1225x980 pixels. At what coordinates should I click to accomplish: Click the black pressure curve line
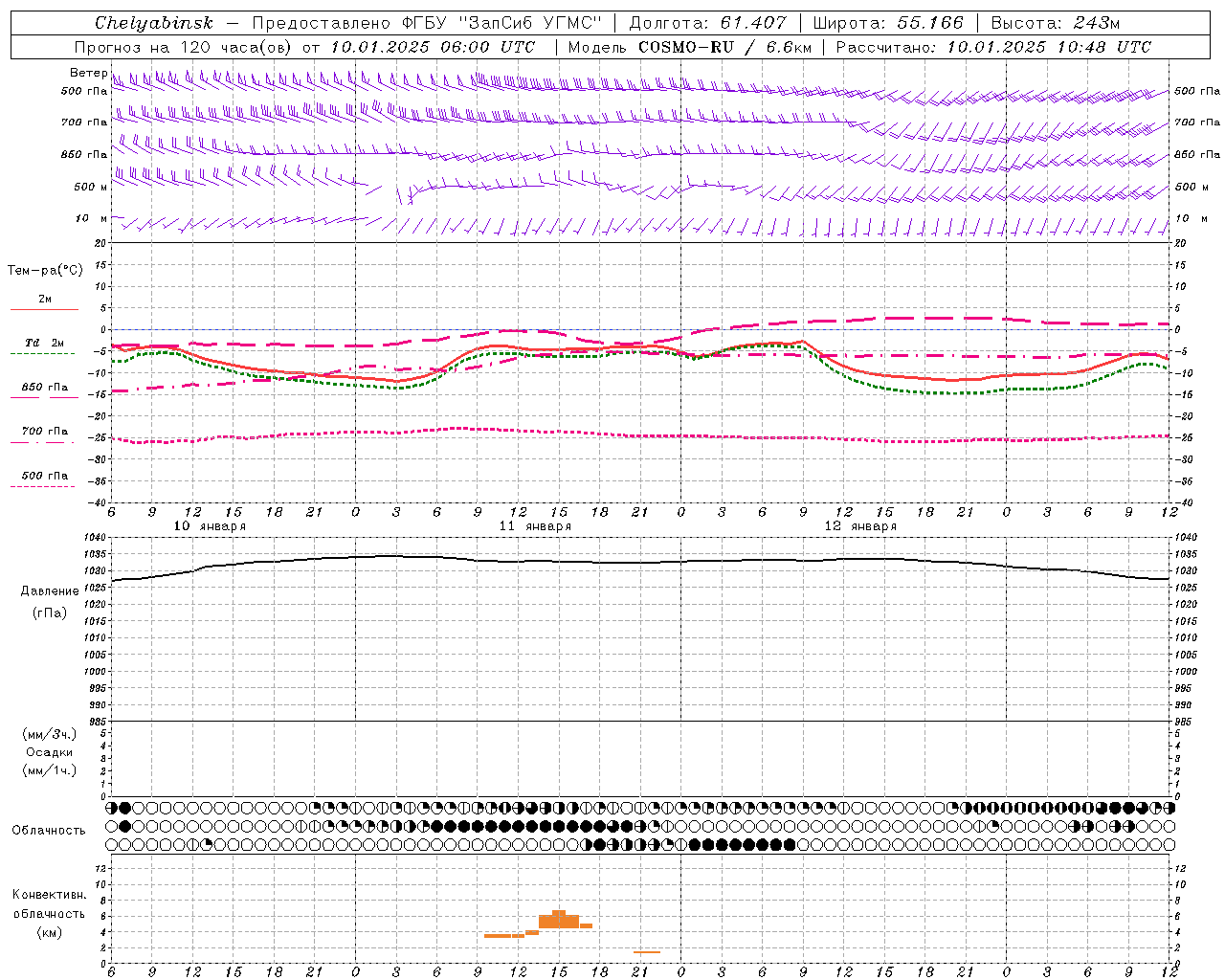[x=640, y=562]
